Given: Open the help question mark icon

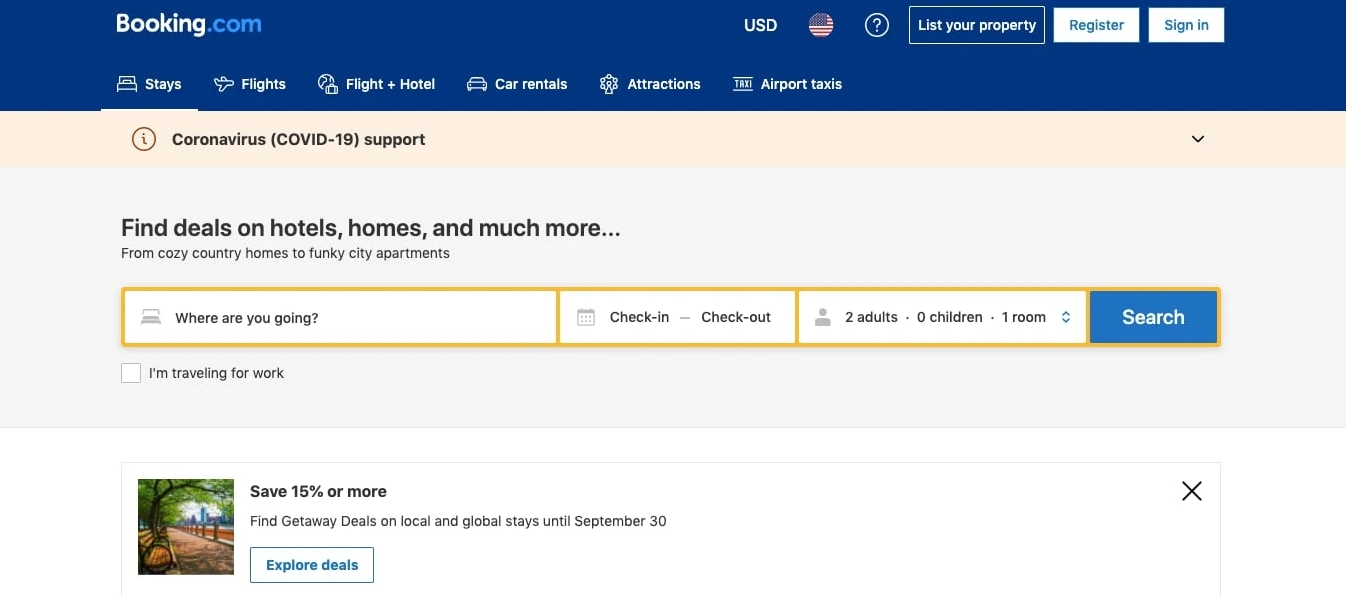Looking at the screenshot, I should 877,25.
